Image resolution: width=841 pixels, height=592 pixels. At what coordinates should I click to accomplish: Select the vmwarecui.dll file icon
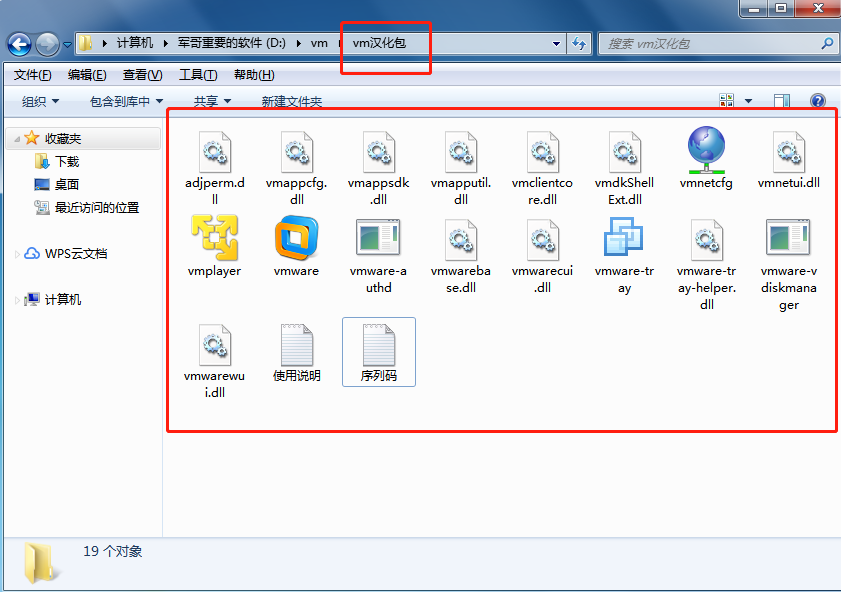pos(543,240)
